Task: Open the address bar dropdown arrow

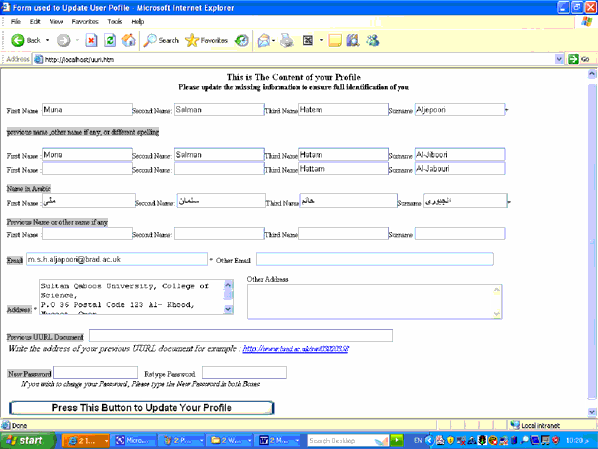Action: coord(559,59)
